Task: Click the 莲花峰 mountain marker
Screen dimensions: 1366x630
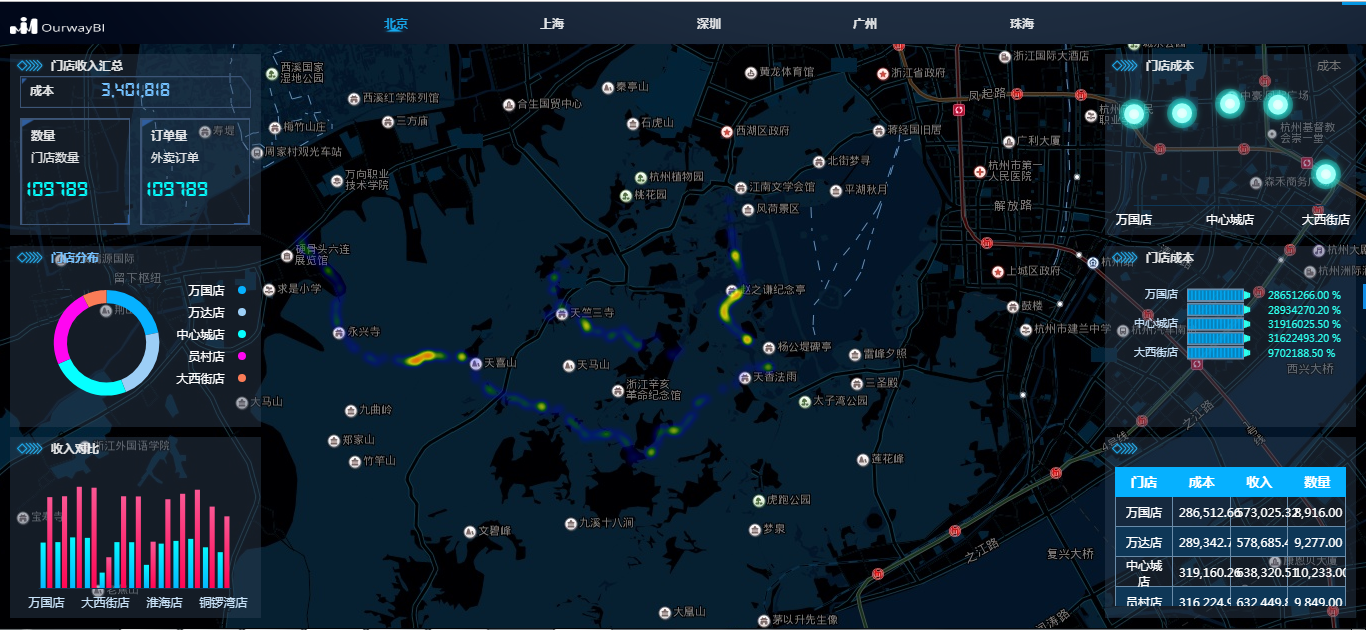Action: click(x=862, y=459)
